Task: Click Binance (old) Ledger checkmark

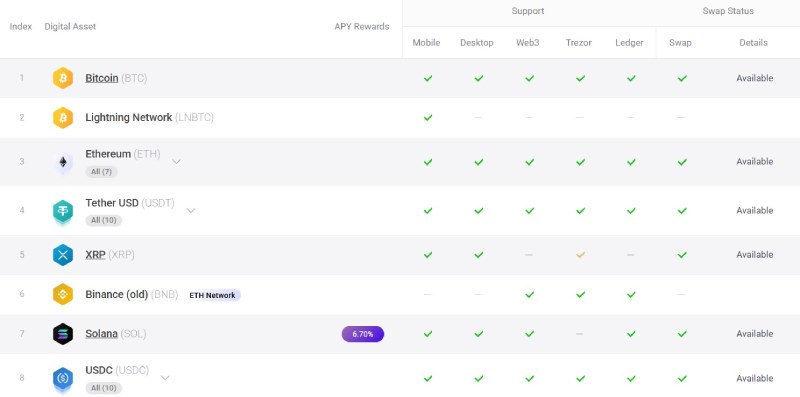Action: (631, 294)
